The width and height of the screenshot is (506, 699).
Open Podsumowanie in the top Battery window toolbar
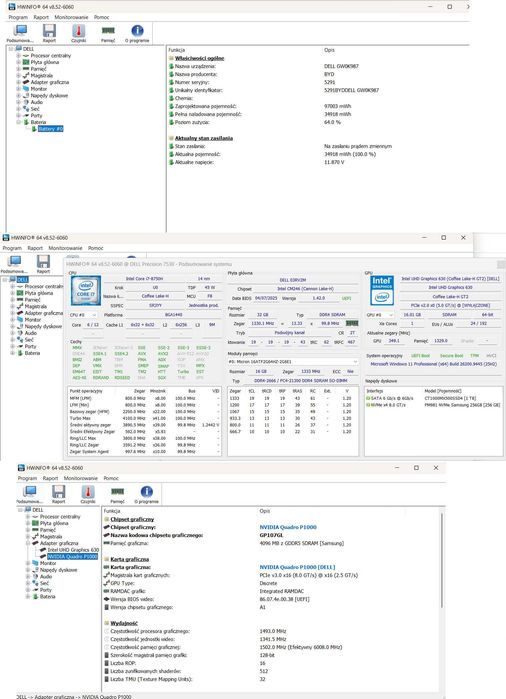pos(20,33)
